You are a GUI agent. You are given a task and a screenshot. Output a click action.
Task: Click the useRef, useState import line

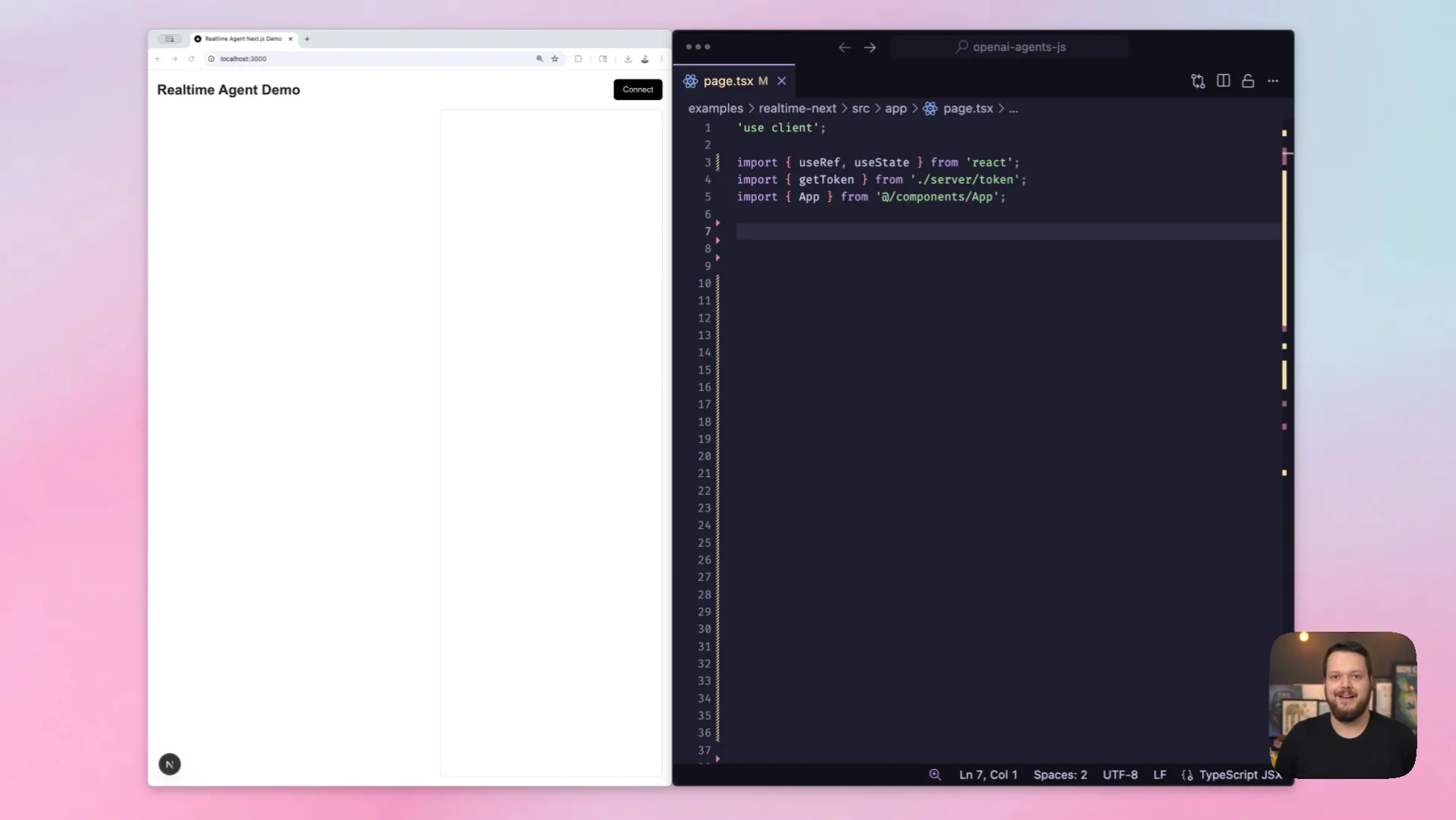click(x=878, y=162)
